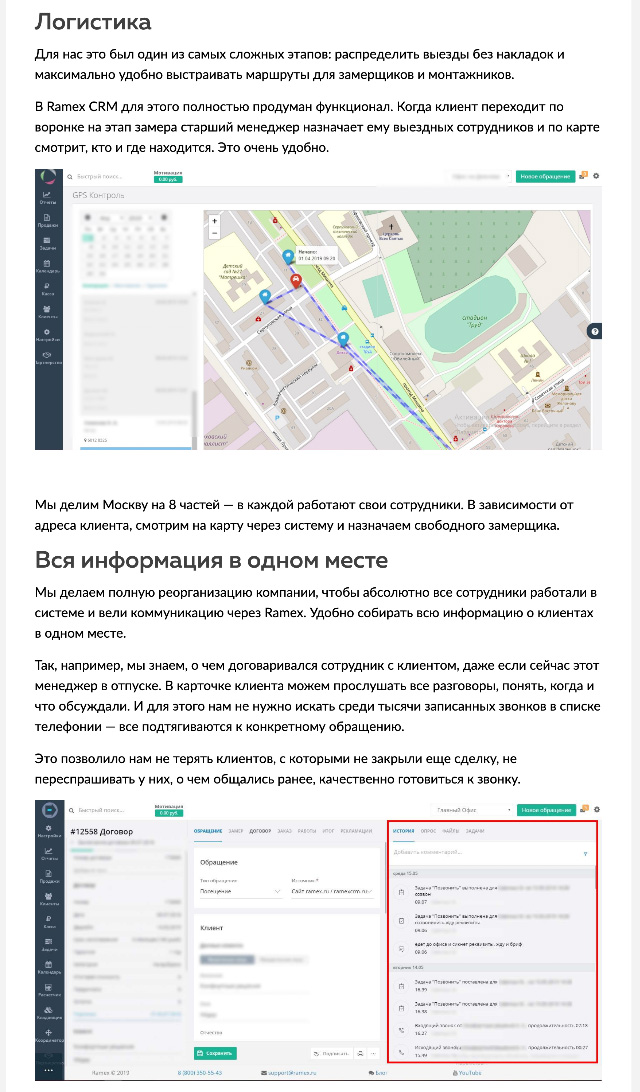Switch to the ЗАКАЗ tab
640x1092 pixels.
(x=284, y=831)
